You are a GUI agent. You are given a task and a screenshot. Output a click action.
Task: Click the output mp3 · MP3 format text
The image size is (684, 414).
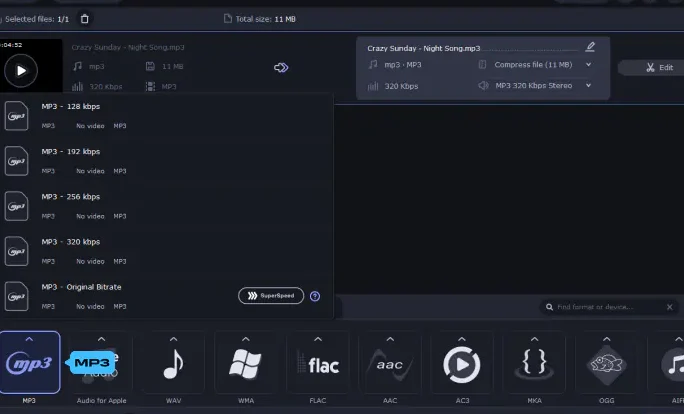point(403,65)
